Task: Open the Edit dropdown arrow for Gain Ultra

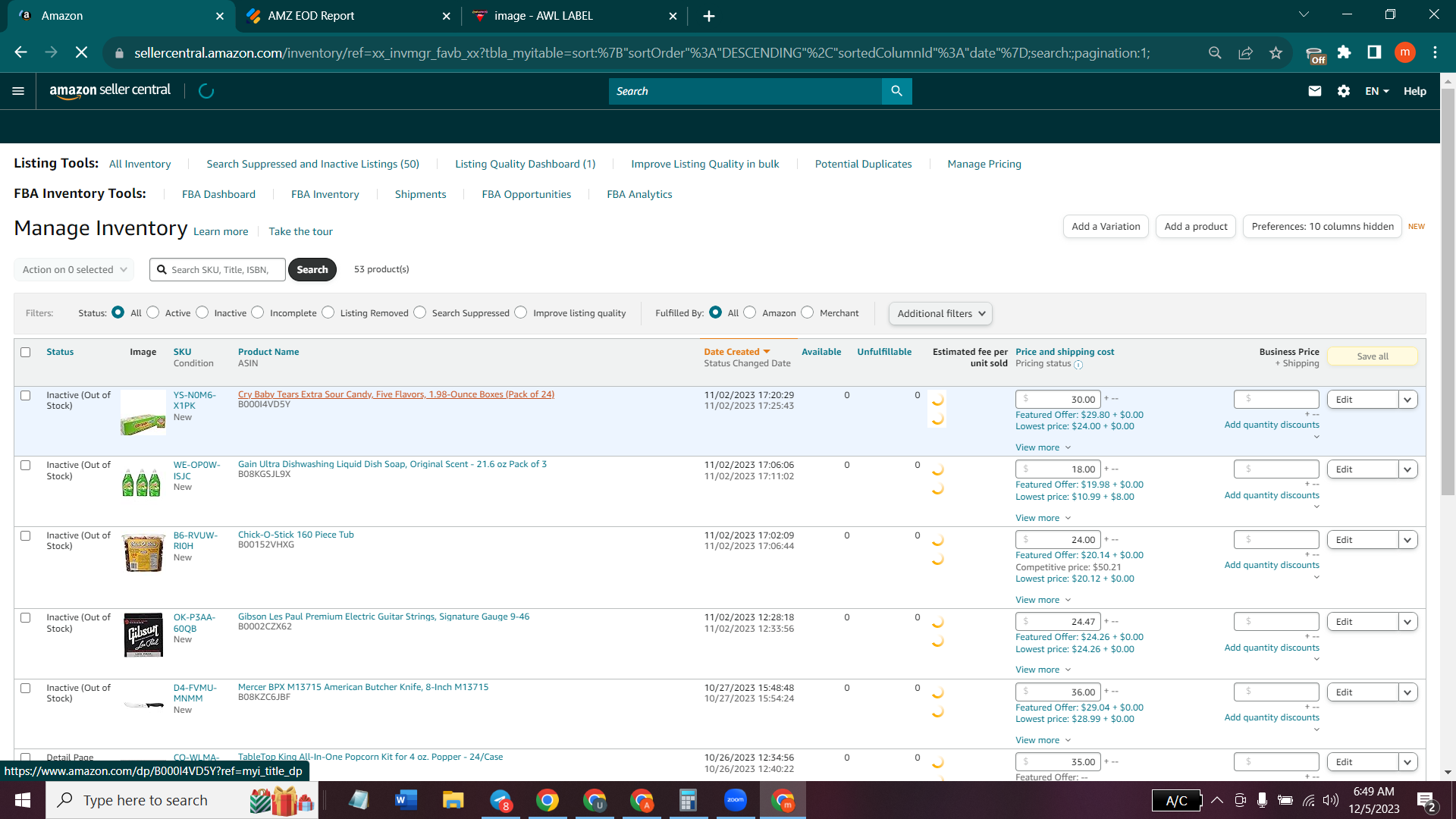Action: tap(1408, 469)
